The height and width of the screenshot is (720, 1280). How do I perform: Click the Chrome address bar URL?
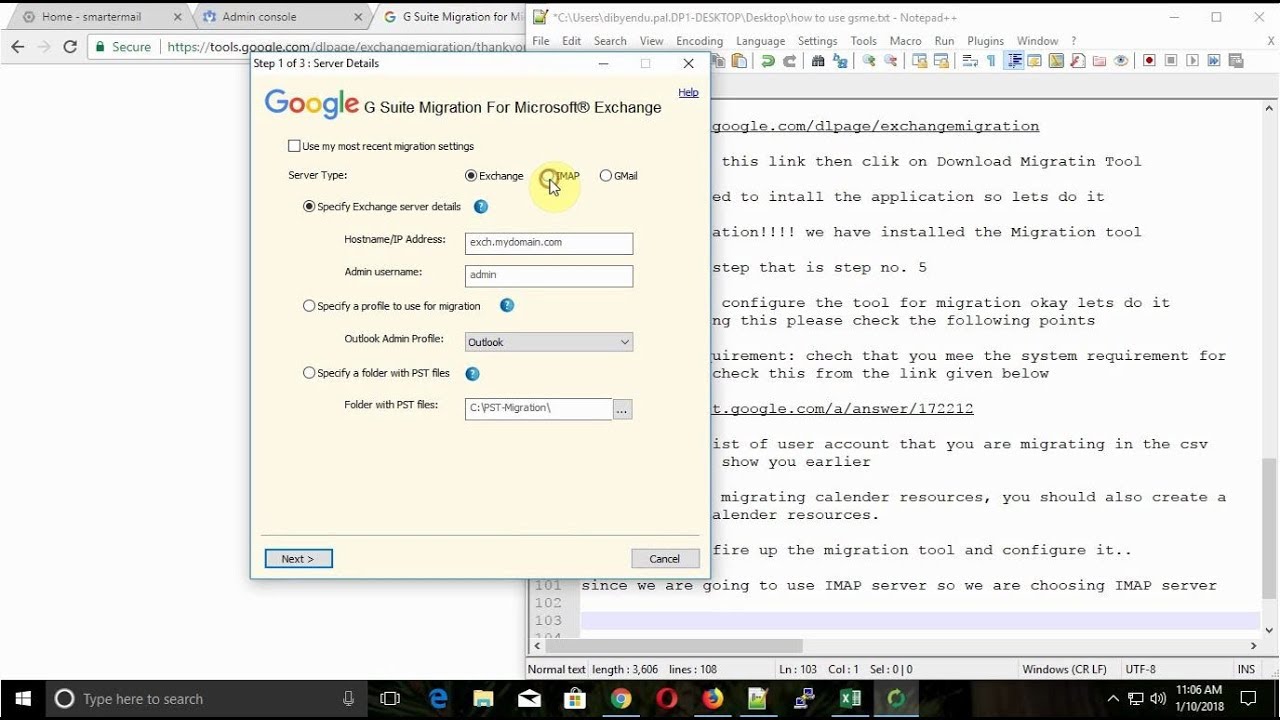pos(346,47)
